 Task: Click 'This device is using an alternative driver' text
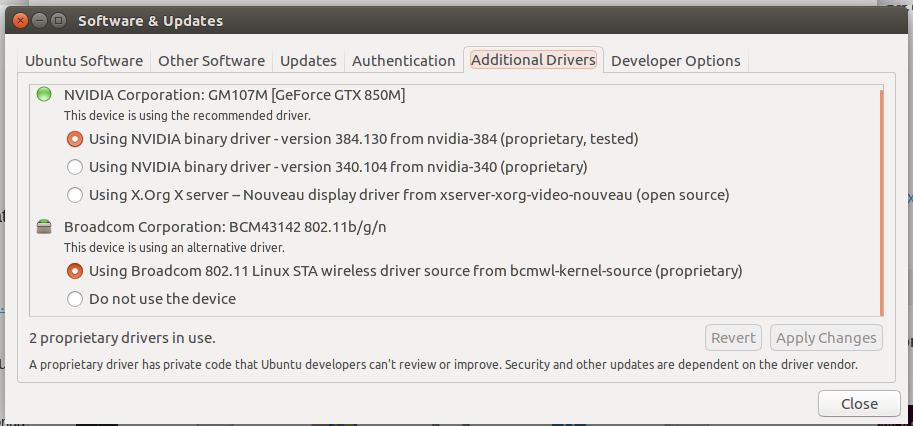(x=174, y=248)
